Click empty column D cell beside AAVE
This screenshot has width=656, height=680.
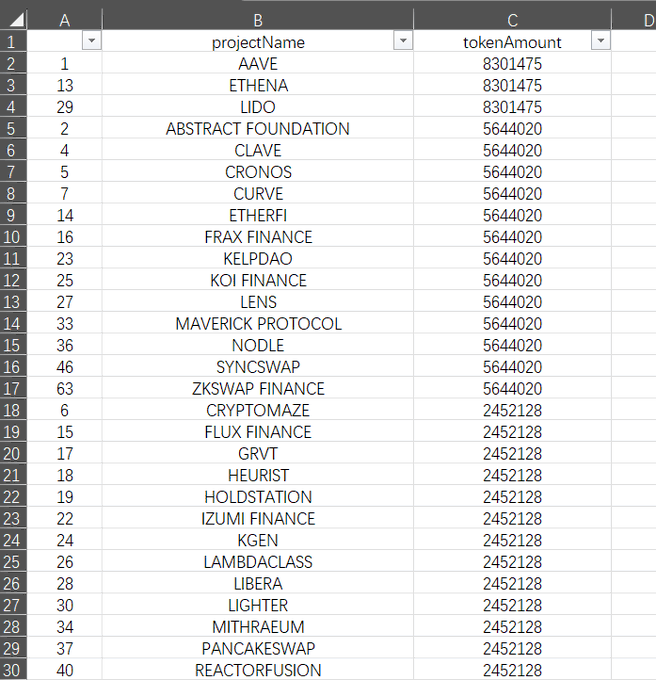tap(634, 64)
